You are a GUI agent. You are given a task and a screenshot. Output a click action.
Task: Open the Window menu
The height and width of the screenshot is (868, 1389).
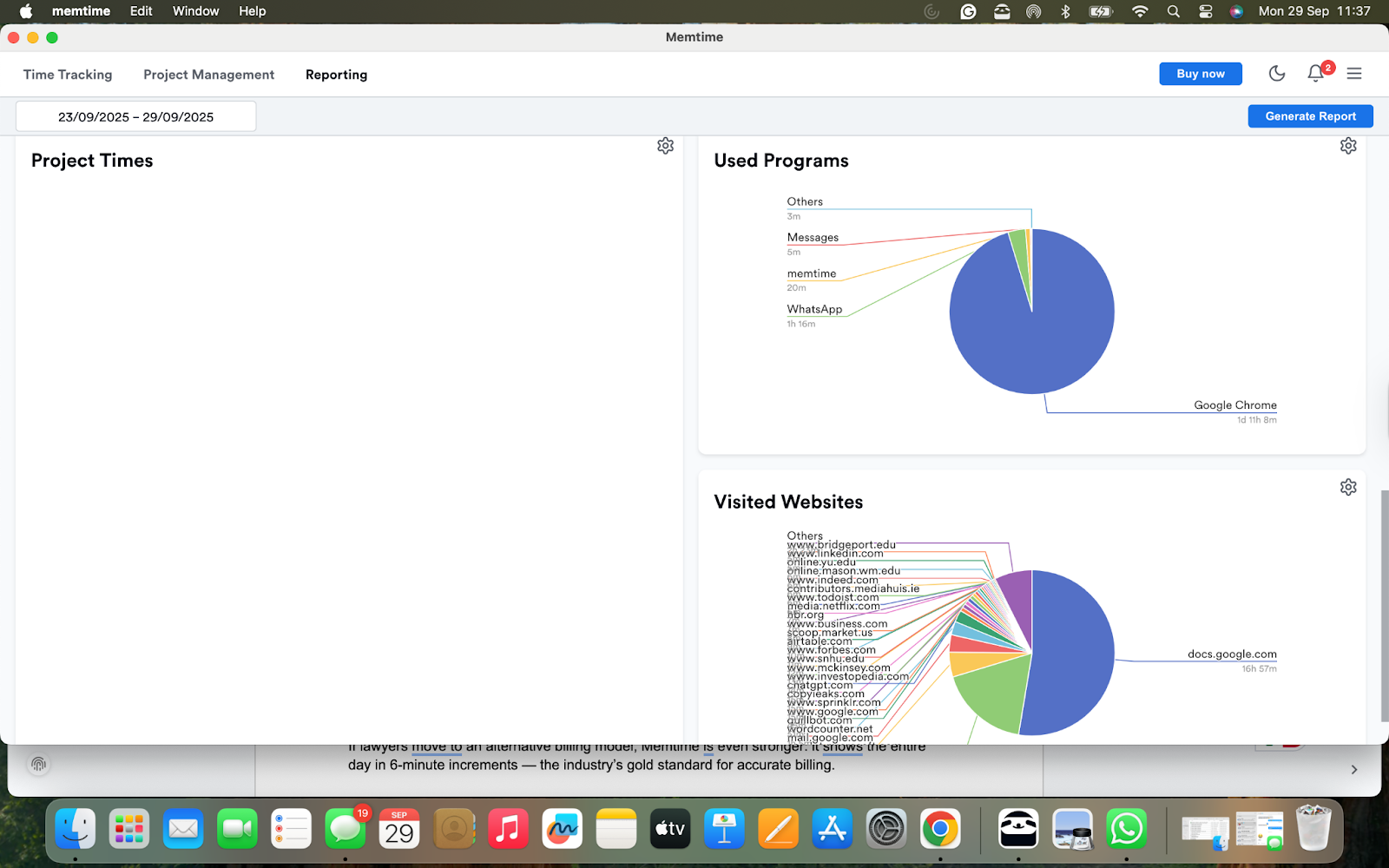196,11
